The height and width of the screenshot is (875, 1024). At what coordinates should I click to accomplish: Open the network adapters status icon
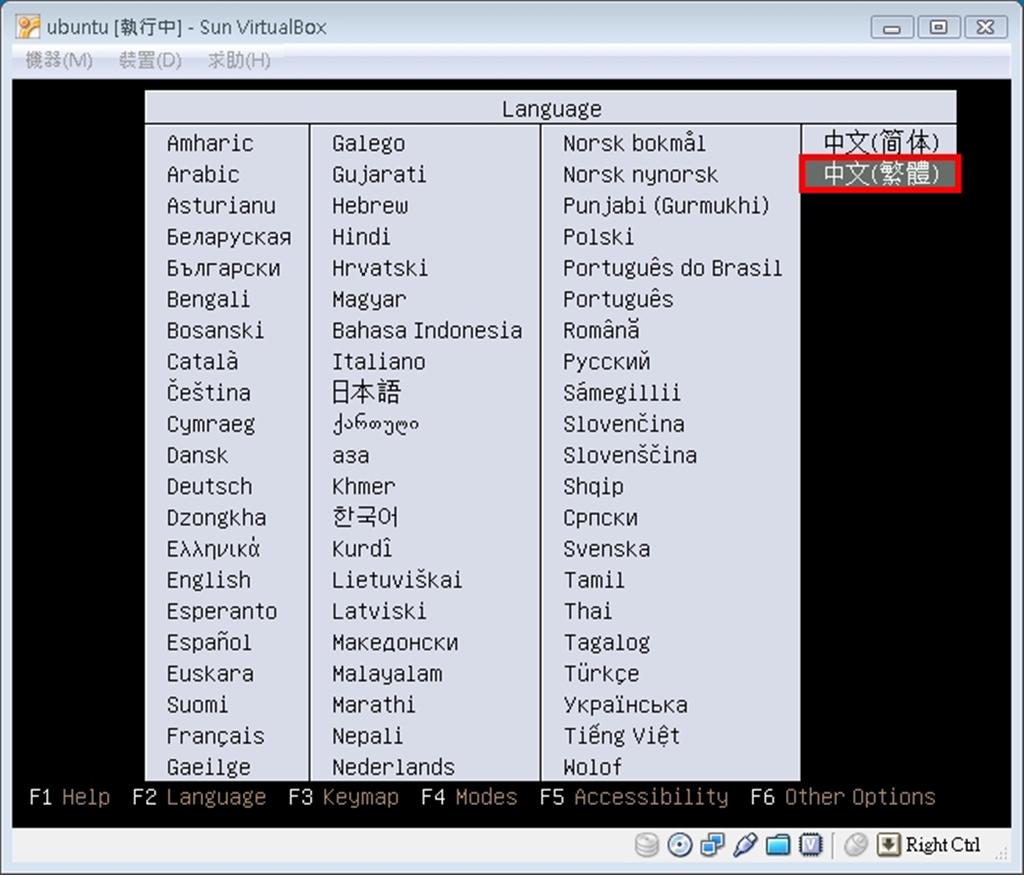[712, 845]
